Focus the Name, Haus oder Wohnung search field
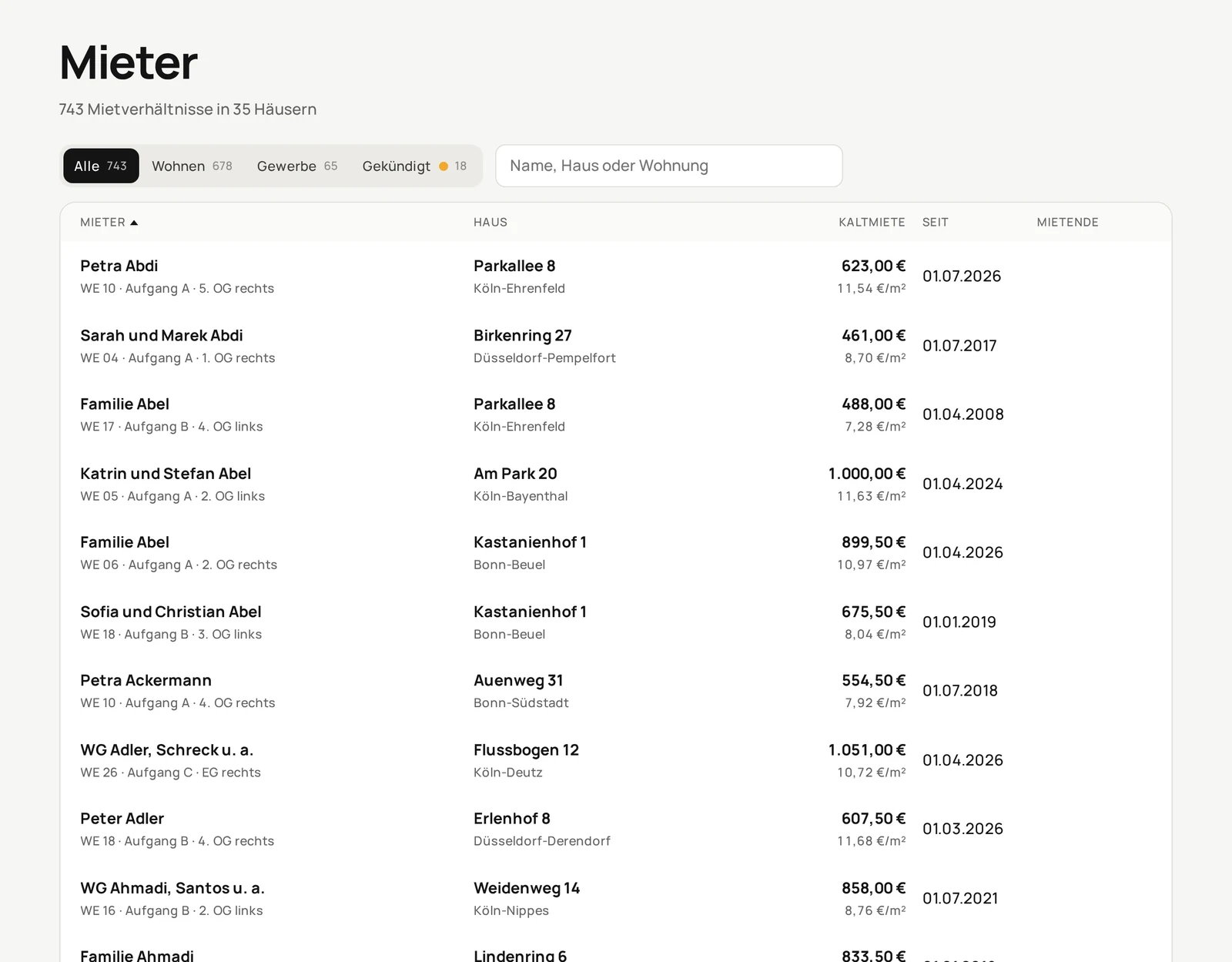1232x962 pixels. click(x=669, y=166)
